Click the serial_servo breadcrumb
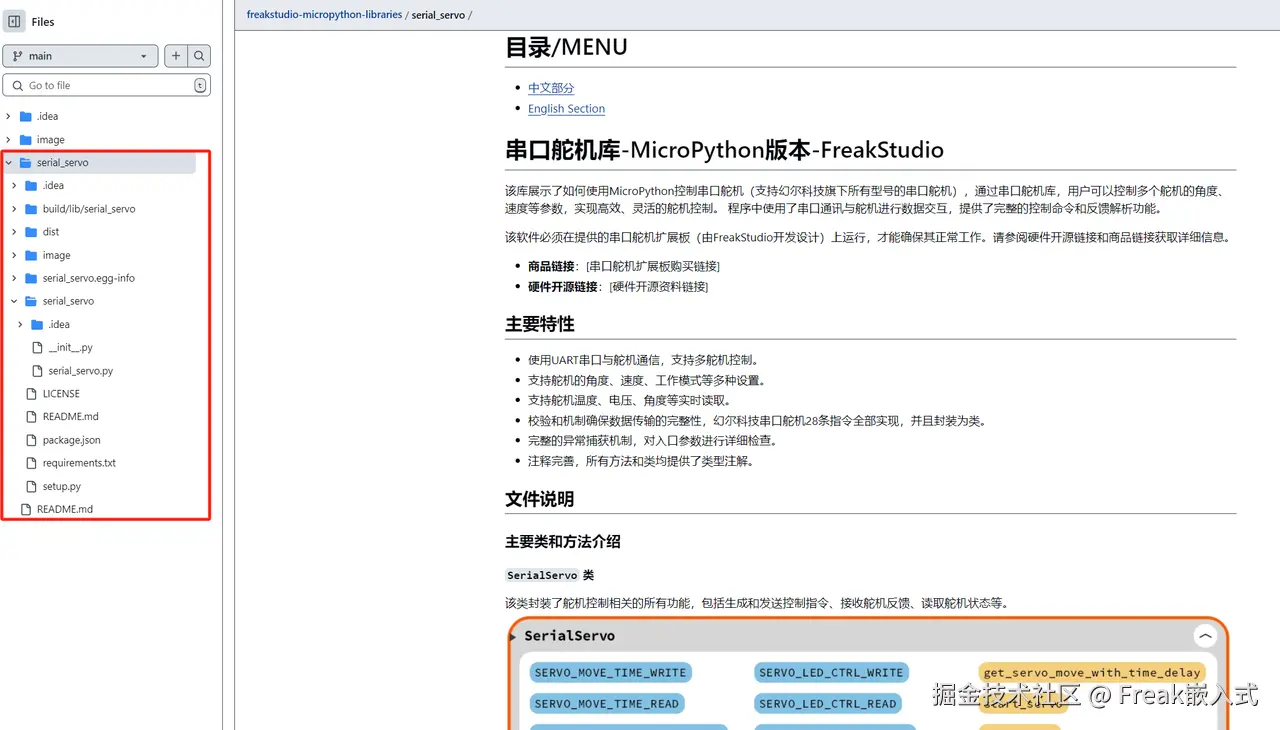1280x730 pixels. (438, 15)
